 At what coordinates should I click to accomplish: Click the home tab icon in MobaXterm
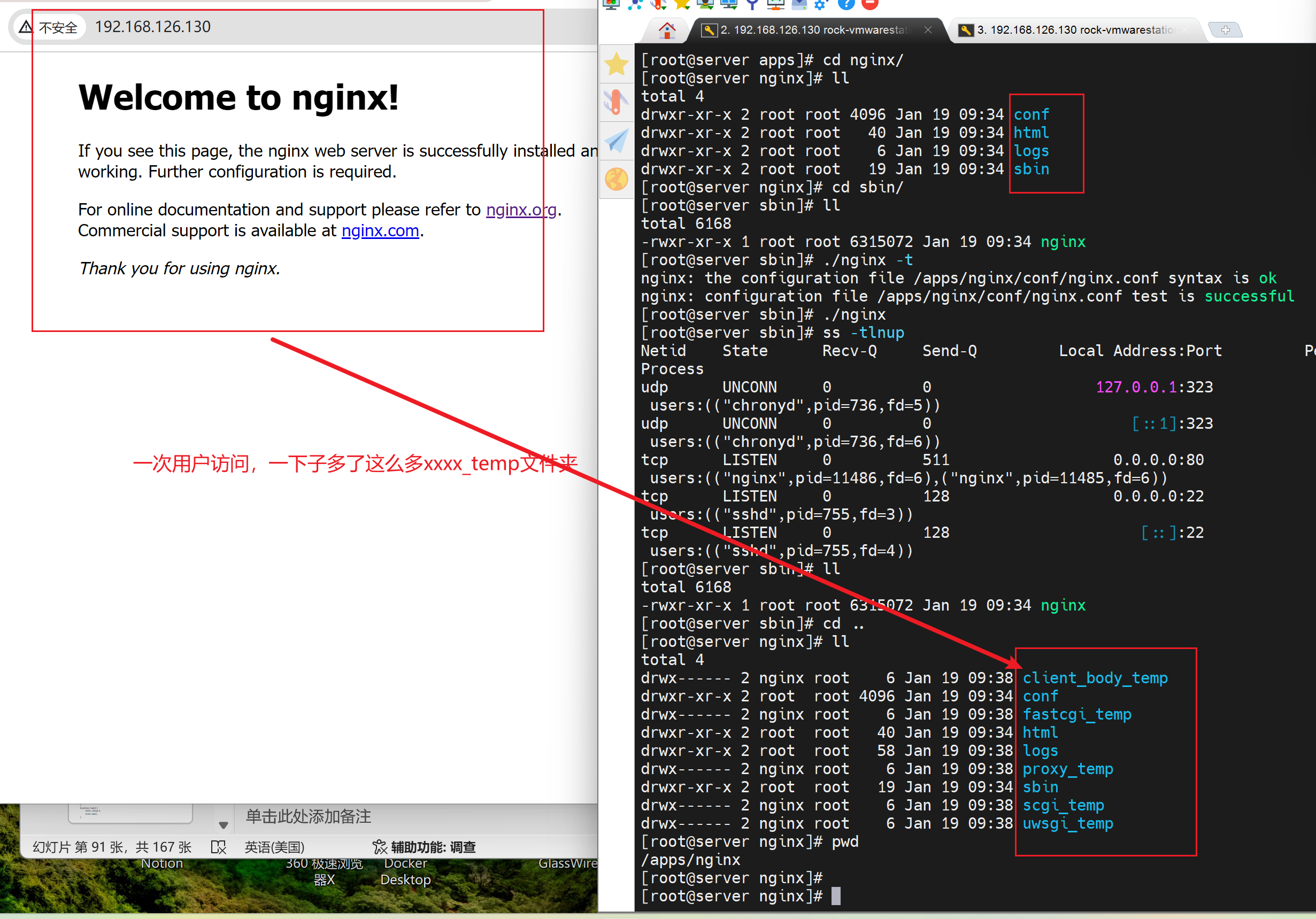click(x=666, y=30)
